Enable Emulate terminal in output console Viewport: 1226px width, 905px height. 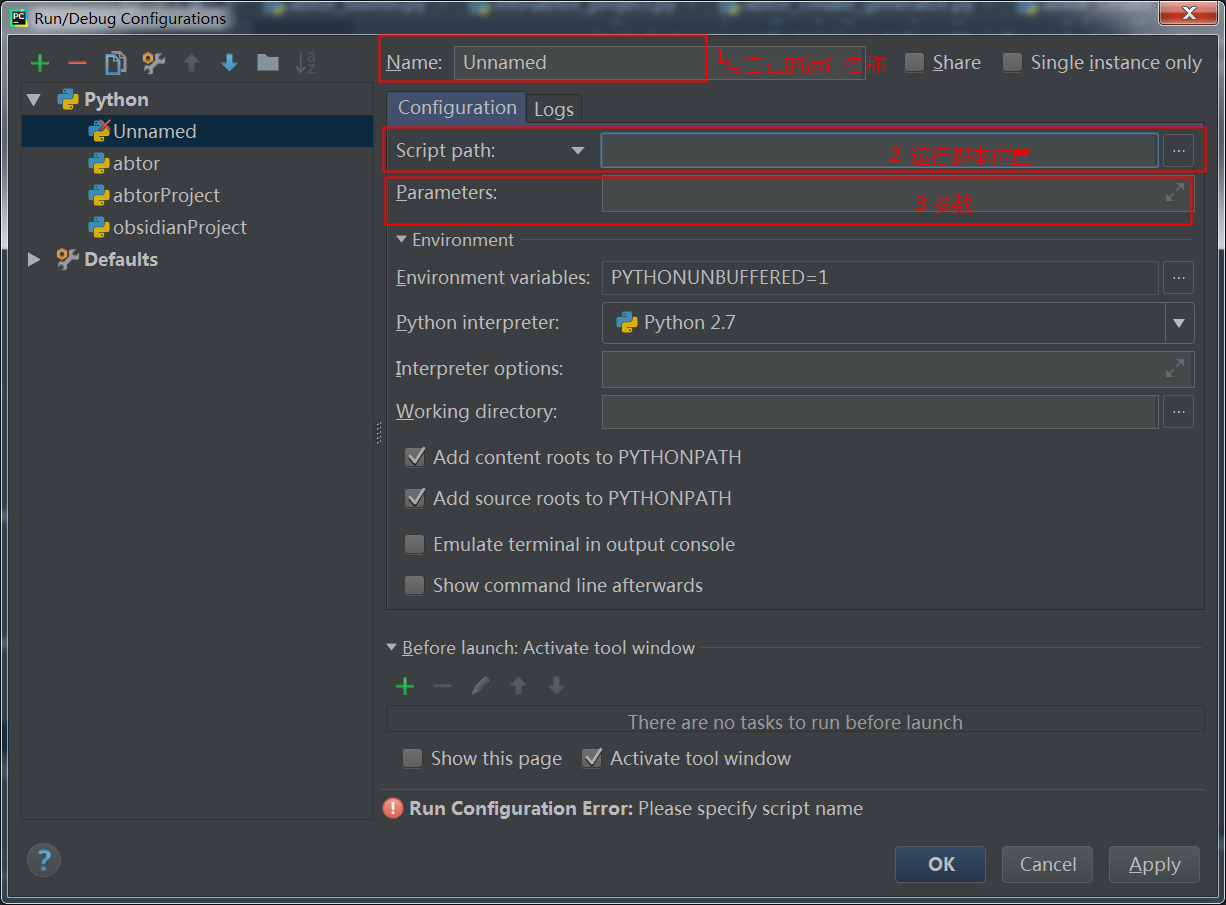click(414, 544)
